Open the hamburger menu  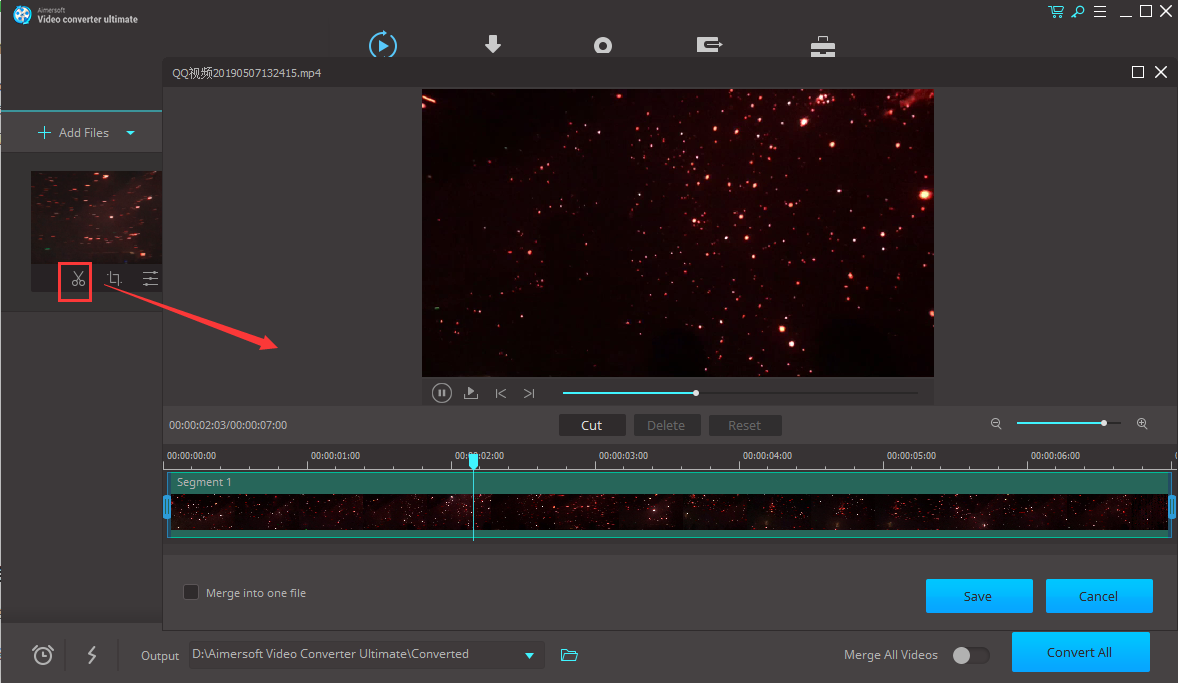(1100, 11)
